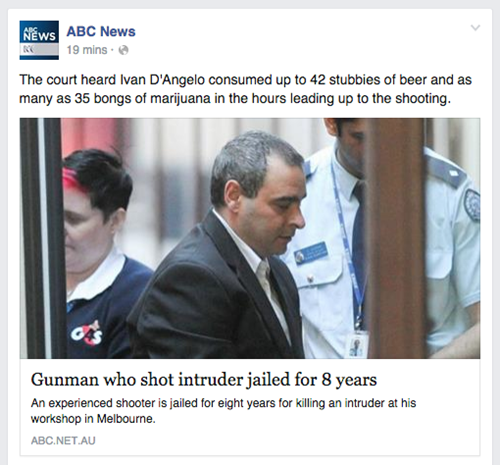Expand the post options chevron
This screenshot has height=465, width=500.
pyautogui.click(x=475, y=28)
